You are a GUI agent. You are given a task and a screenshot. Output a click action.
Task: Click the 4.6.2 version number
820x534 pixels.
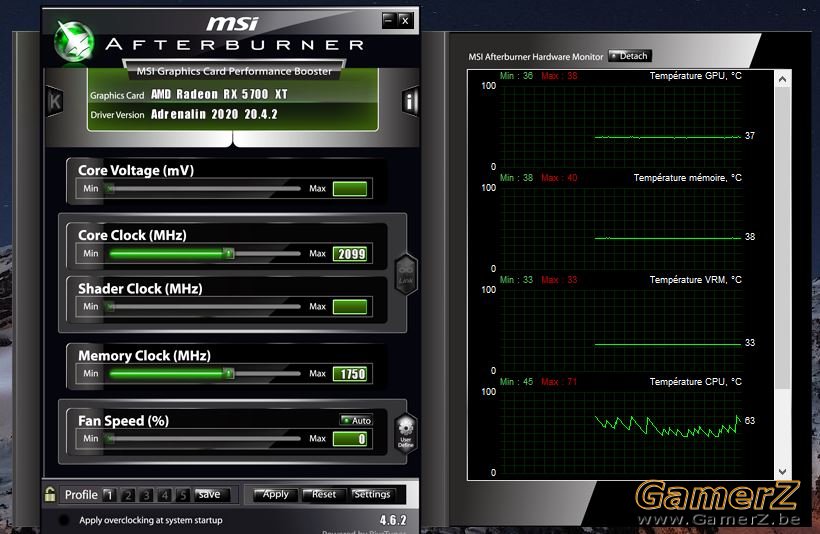point(393,520)
